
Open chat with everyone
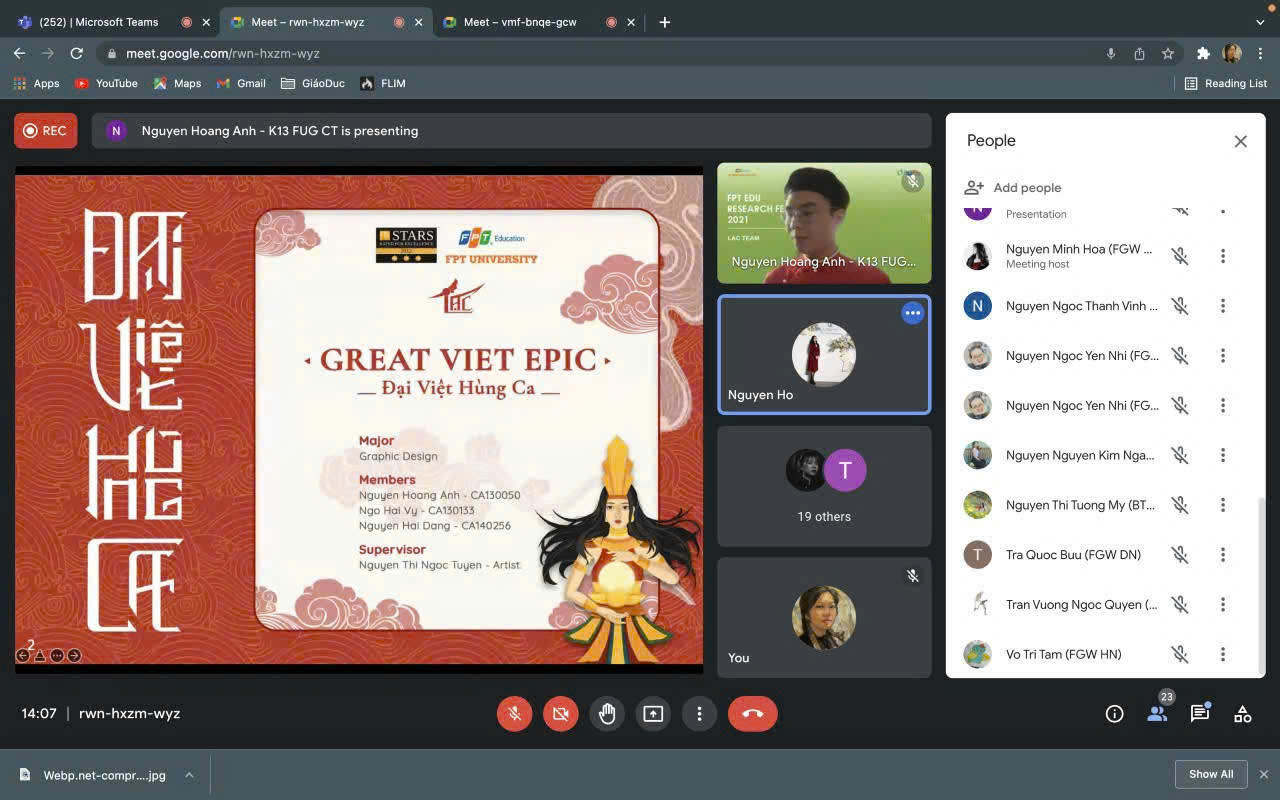(1200, 713)
